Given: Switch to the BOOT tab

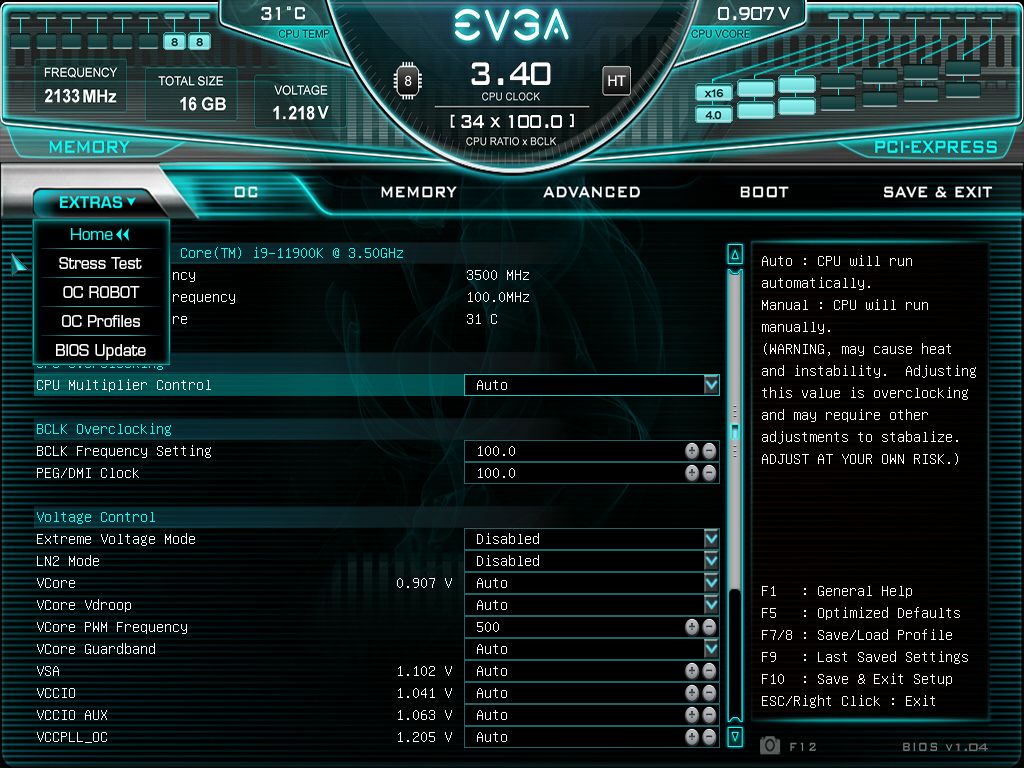Looking at the screenshot, I should [x=764, y=192].
